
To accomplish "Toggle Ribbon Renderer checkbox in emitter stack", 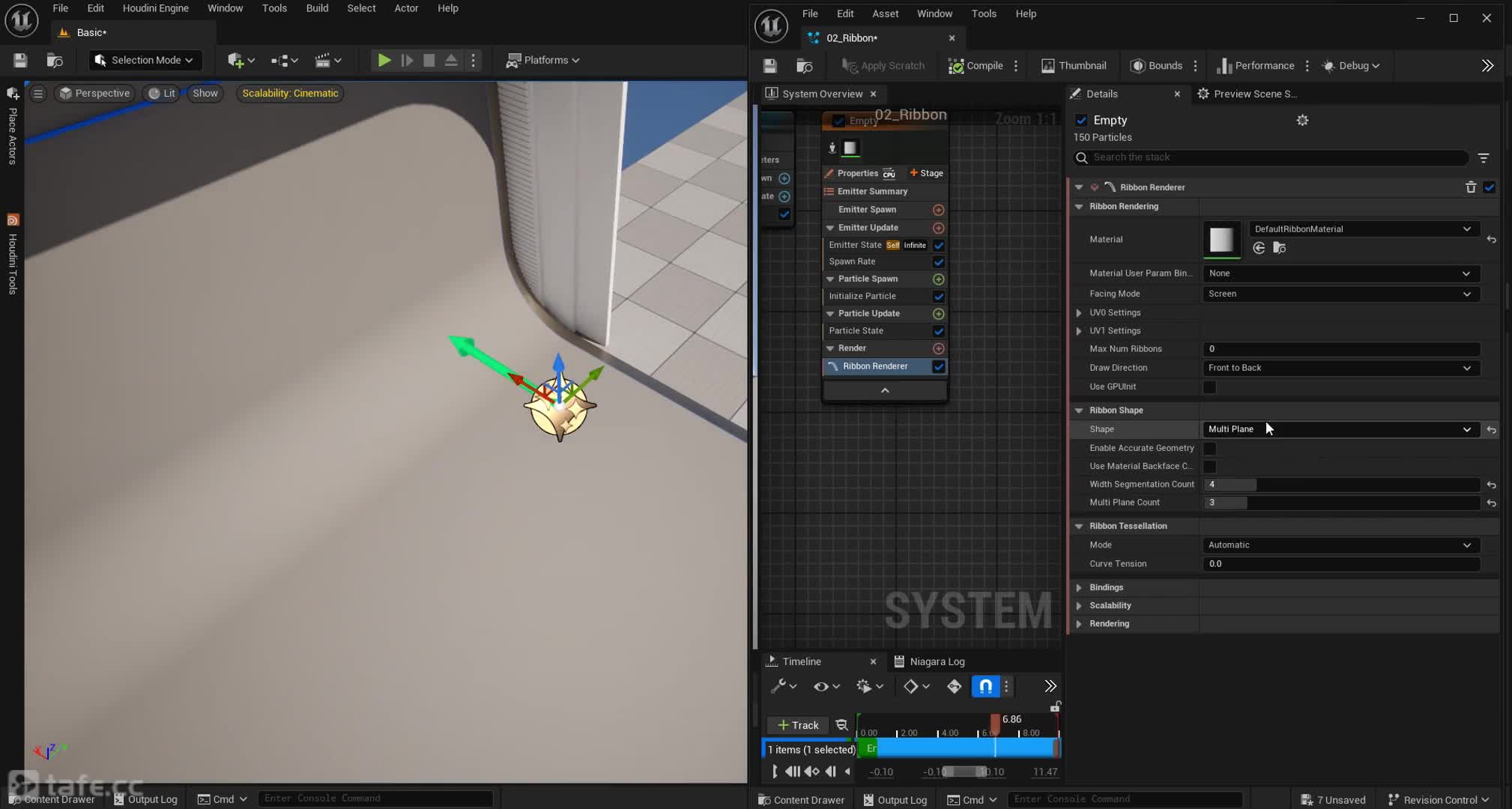I will (938, 367).
